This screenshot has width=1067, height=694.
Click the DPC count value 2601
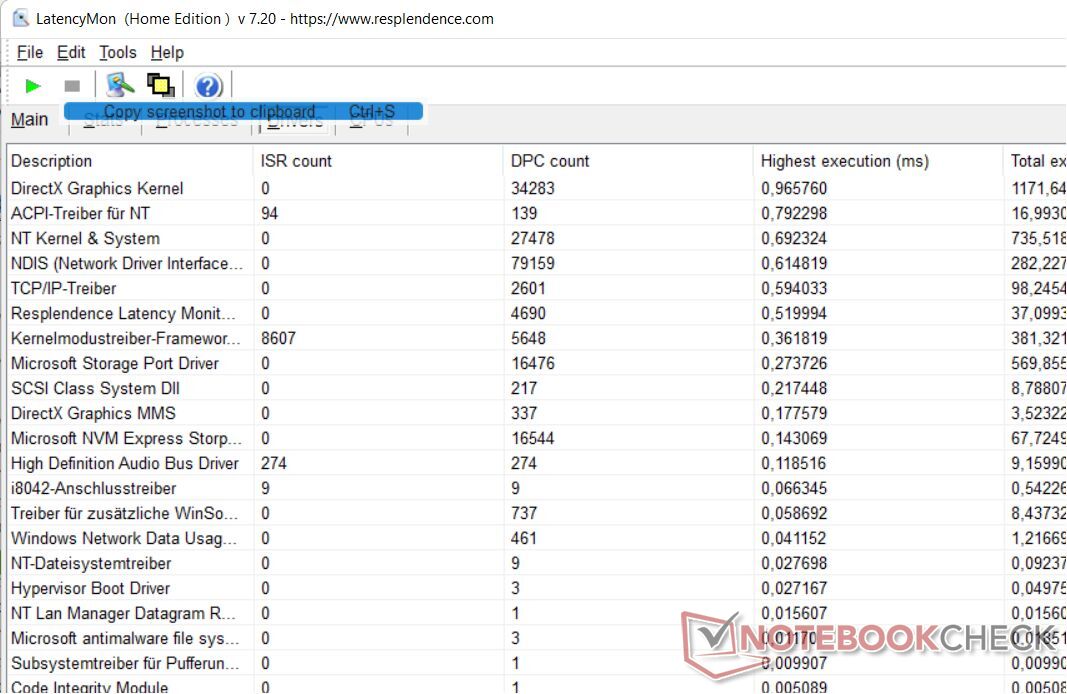pyautogui.click(x=528, y=288)
